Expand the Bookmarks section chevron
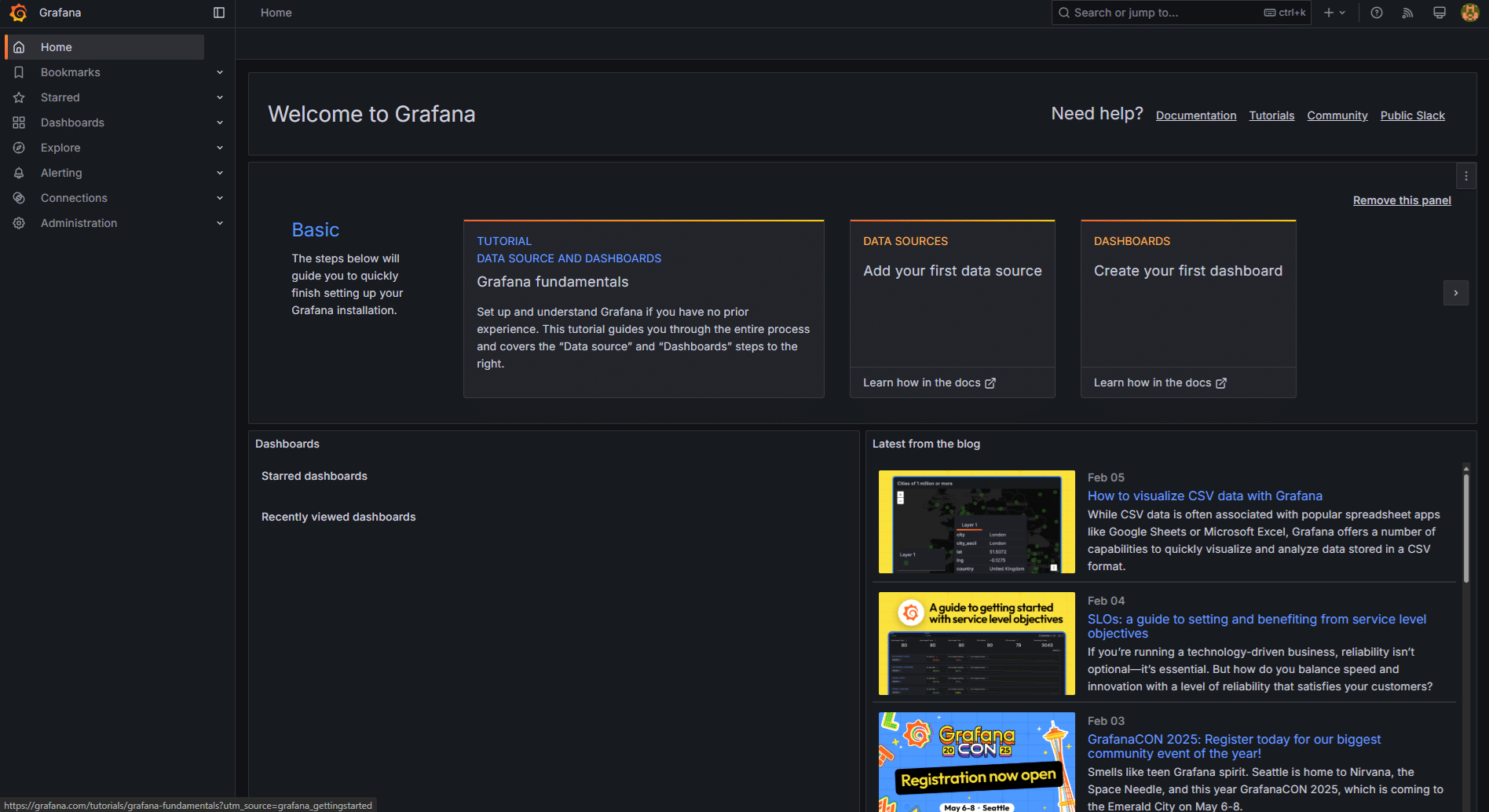 [x=220, y=72]
